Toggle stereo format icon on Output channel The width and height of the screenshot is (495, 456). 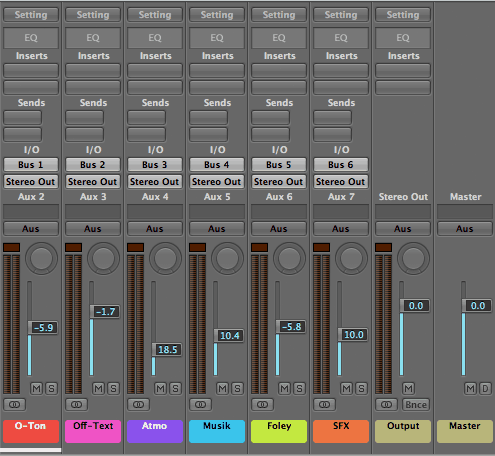(386, 405)
